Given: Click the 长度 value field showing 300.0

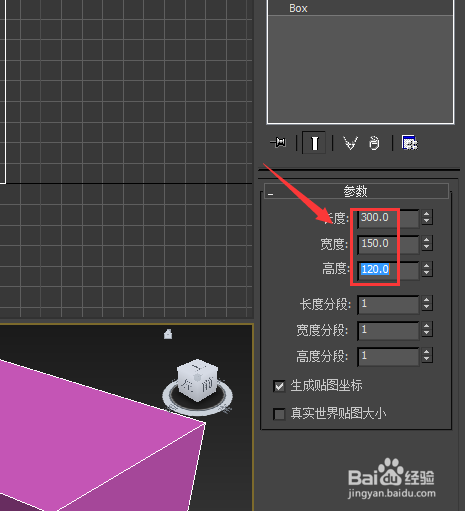Looking at the screenshot, I should (388, 218).
